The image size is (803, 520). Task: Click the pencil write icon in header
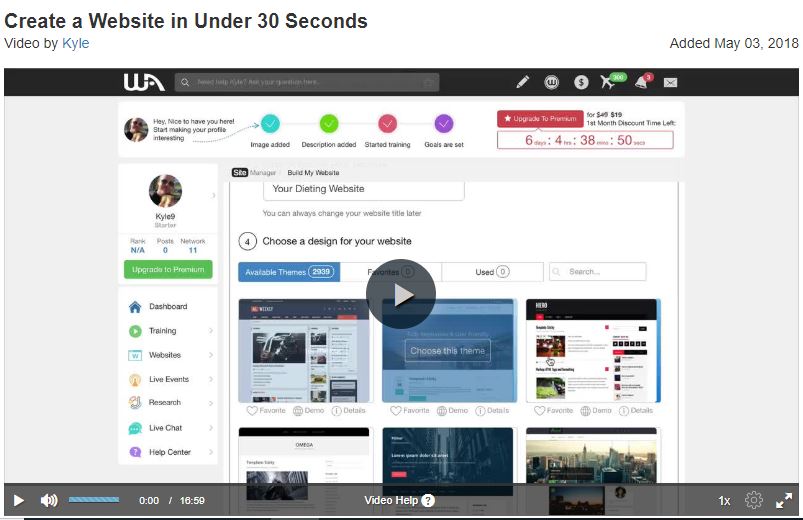pyautogui.click(x=522, y=82)
